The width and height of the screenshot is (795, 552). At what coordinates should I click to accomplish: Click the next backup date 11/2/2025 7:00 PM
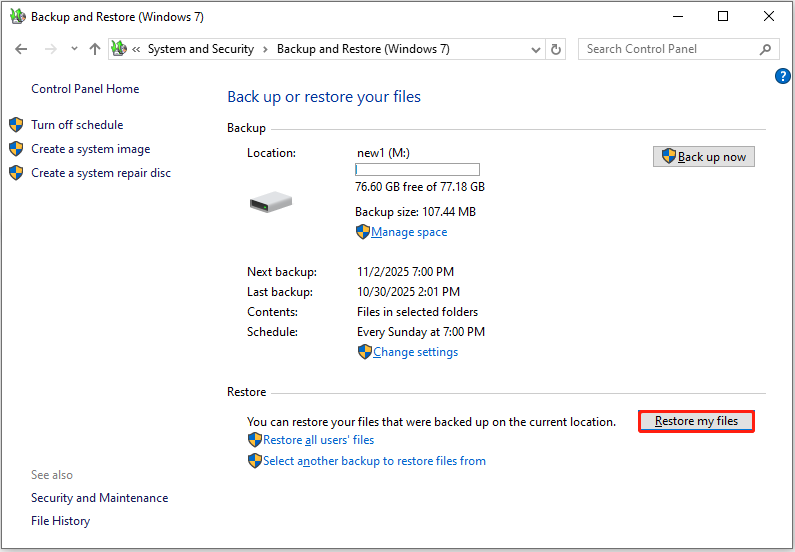pyautogui.click(x=405, y=272)
